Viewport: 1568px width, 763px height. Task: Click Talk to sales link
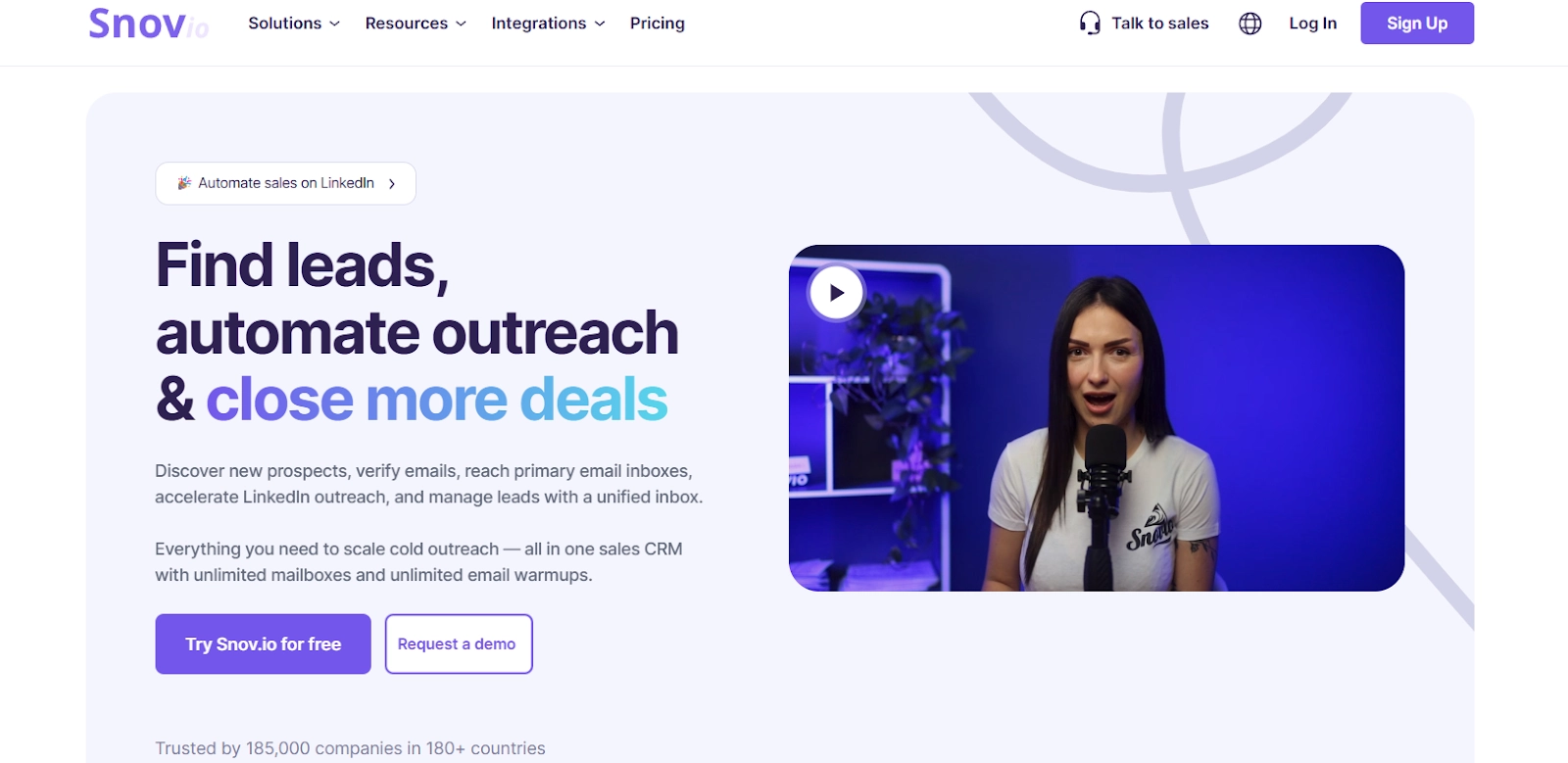coord(1159,24)
